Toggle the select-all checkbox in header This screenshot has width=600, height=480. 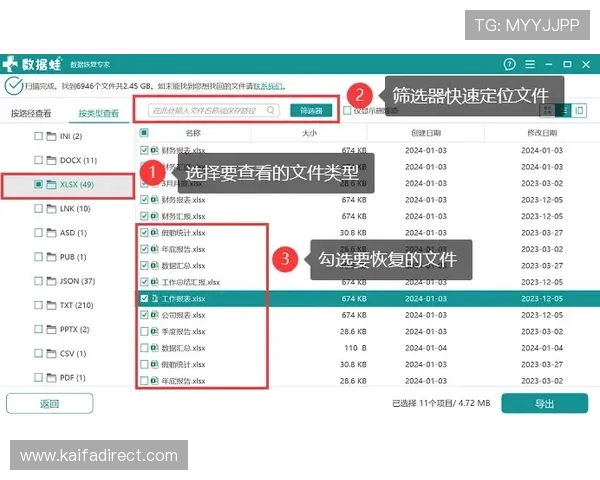(145, 132)
